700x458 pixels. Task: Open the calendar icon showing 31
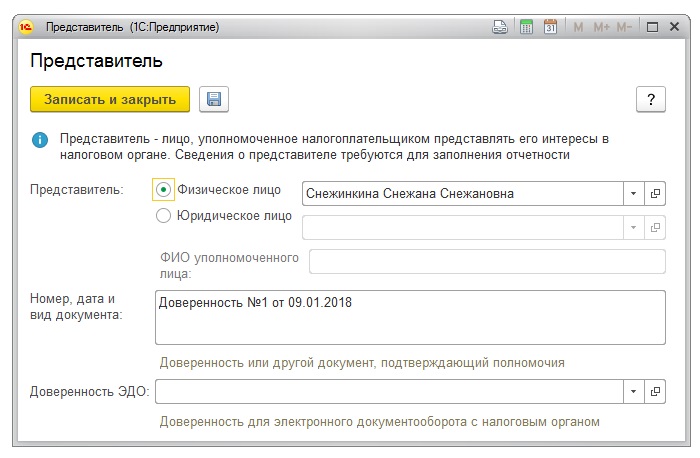pyautogui.click(x=550, y=27)
